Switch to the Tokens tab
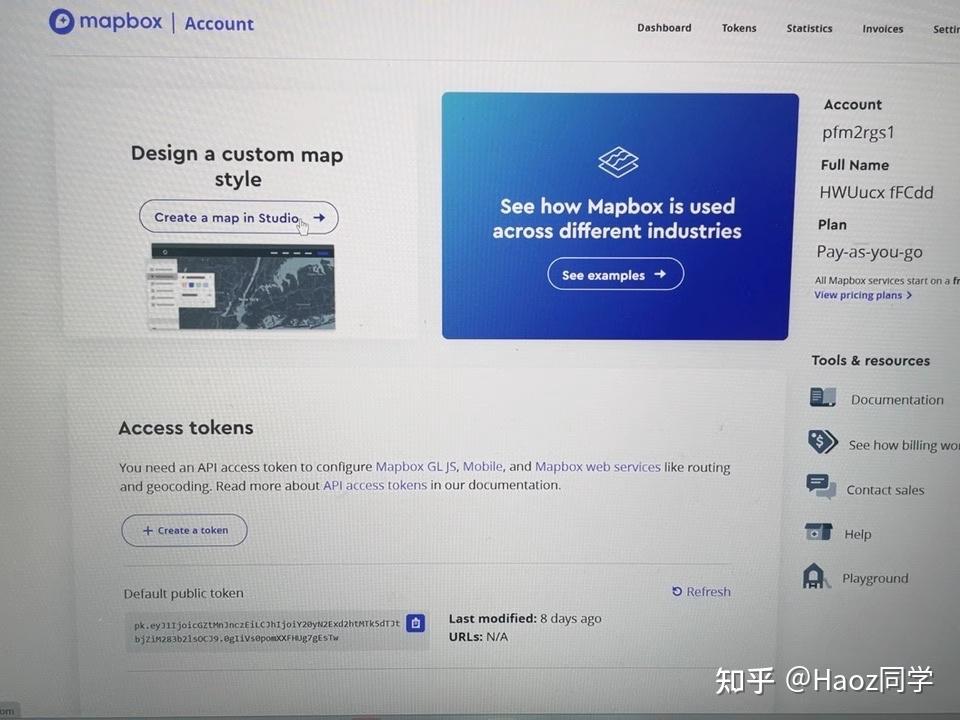 [x=739, y=28]
